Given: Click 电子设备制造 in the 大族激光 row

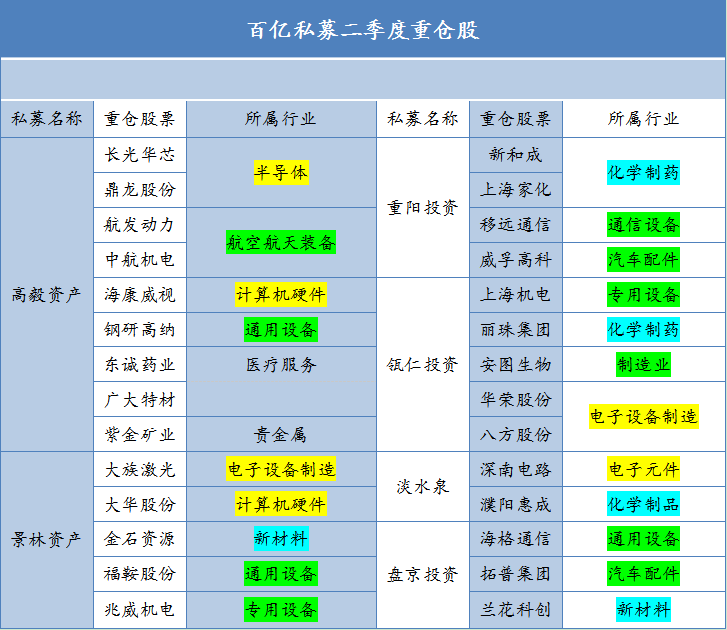Looking at the screenshot, I should click(x=281, y=469).
